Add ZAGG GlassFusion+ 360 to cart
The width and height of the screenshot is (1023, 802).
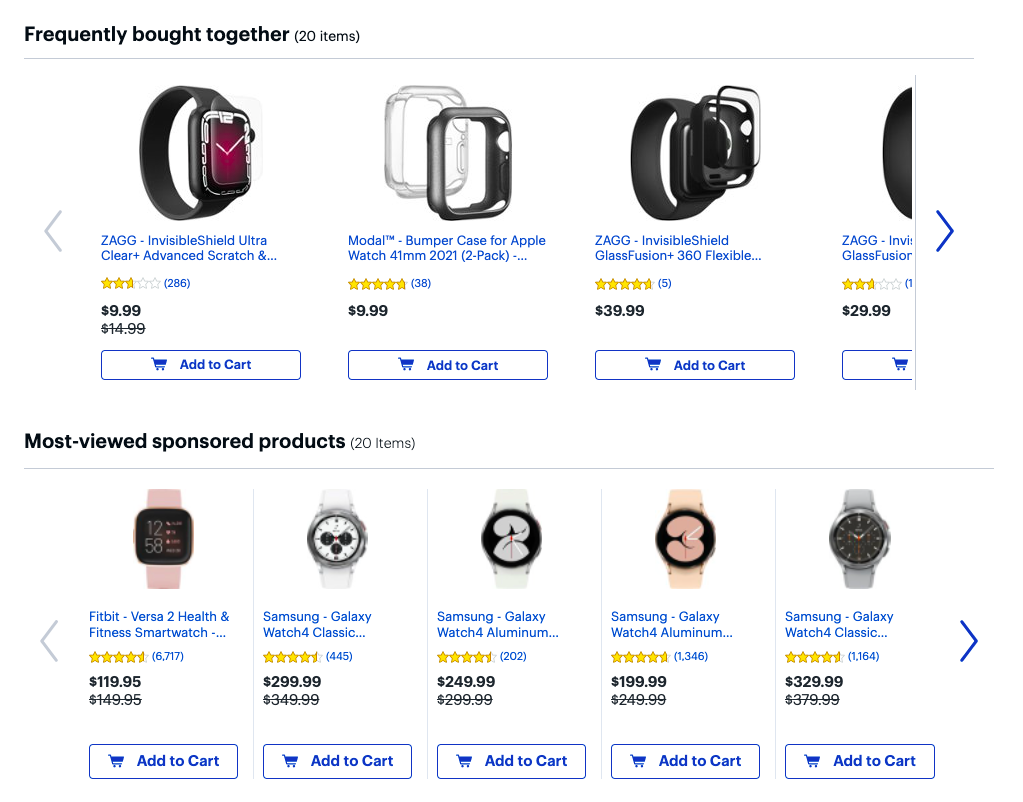[695, 365]
